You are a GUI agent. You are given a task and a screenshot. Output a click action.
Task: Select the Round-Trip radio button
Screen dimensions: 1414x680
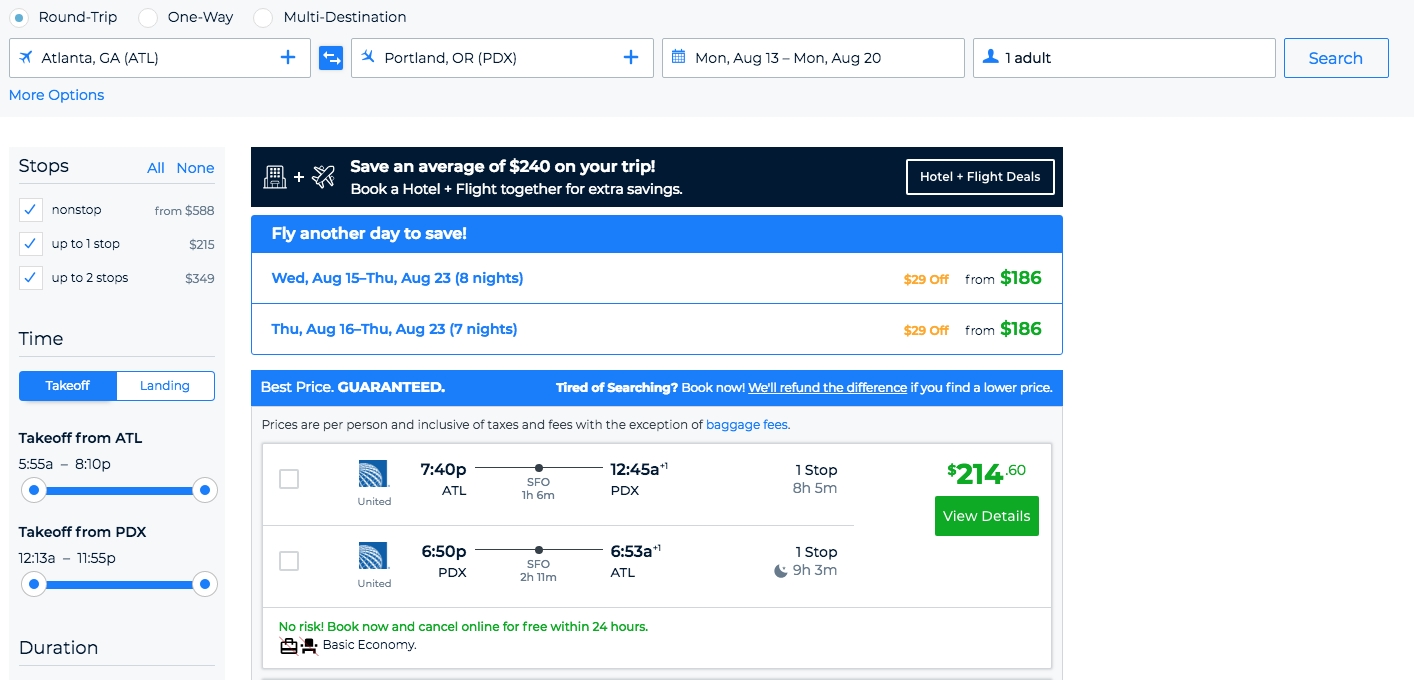pyautogui.click(x=19, y=18)
